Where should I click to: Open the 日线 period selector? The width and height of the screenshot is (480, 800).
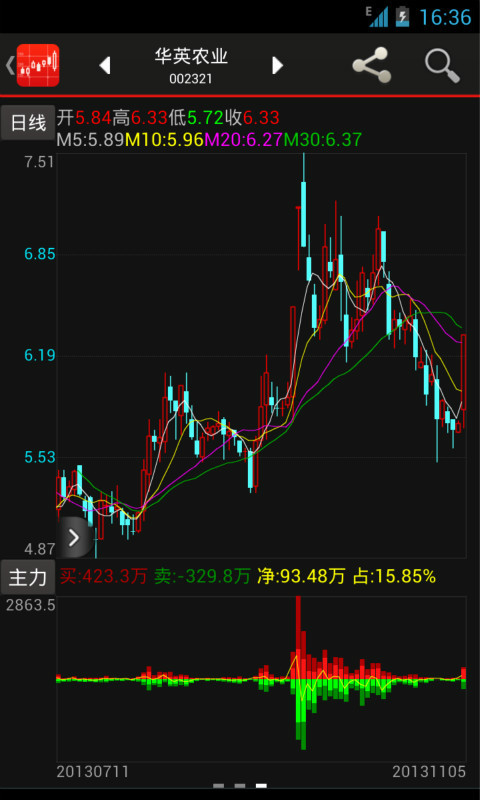[x=28, y=122]
